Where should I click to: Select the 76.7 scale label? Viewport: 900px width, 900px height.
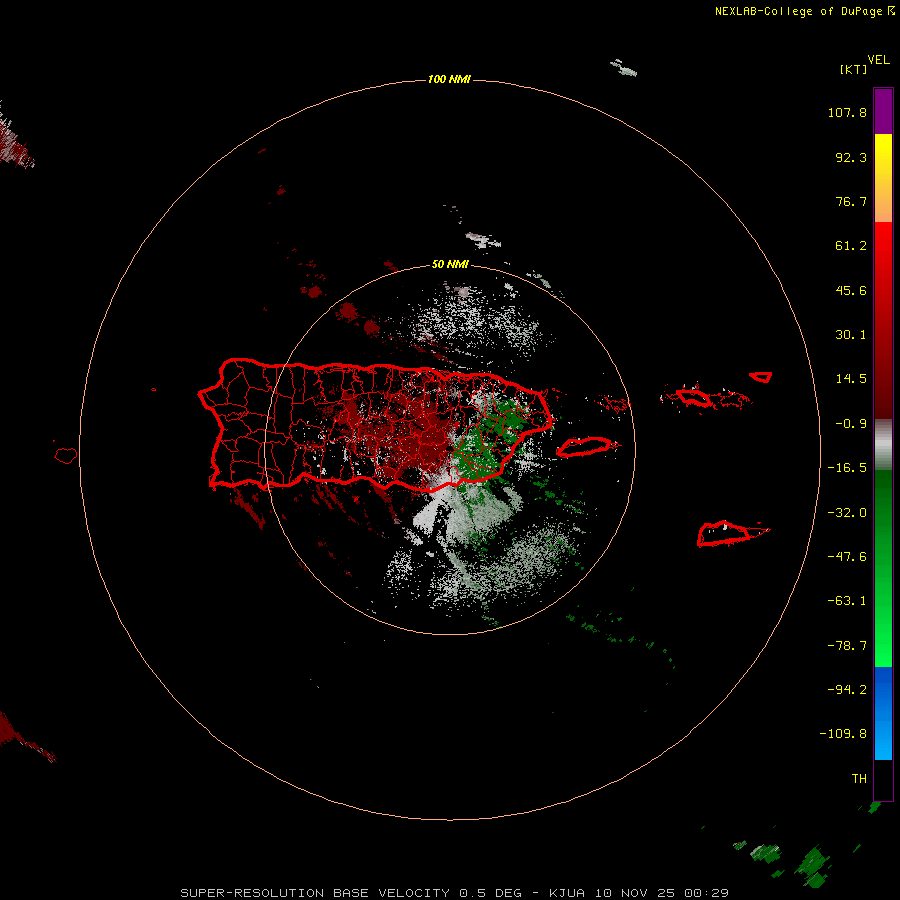tap(851, 201)
